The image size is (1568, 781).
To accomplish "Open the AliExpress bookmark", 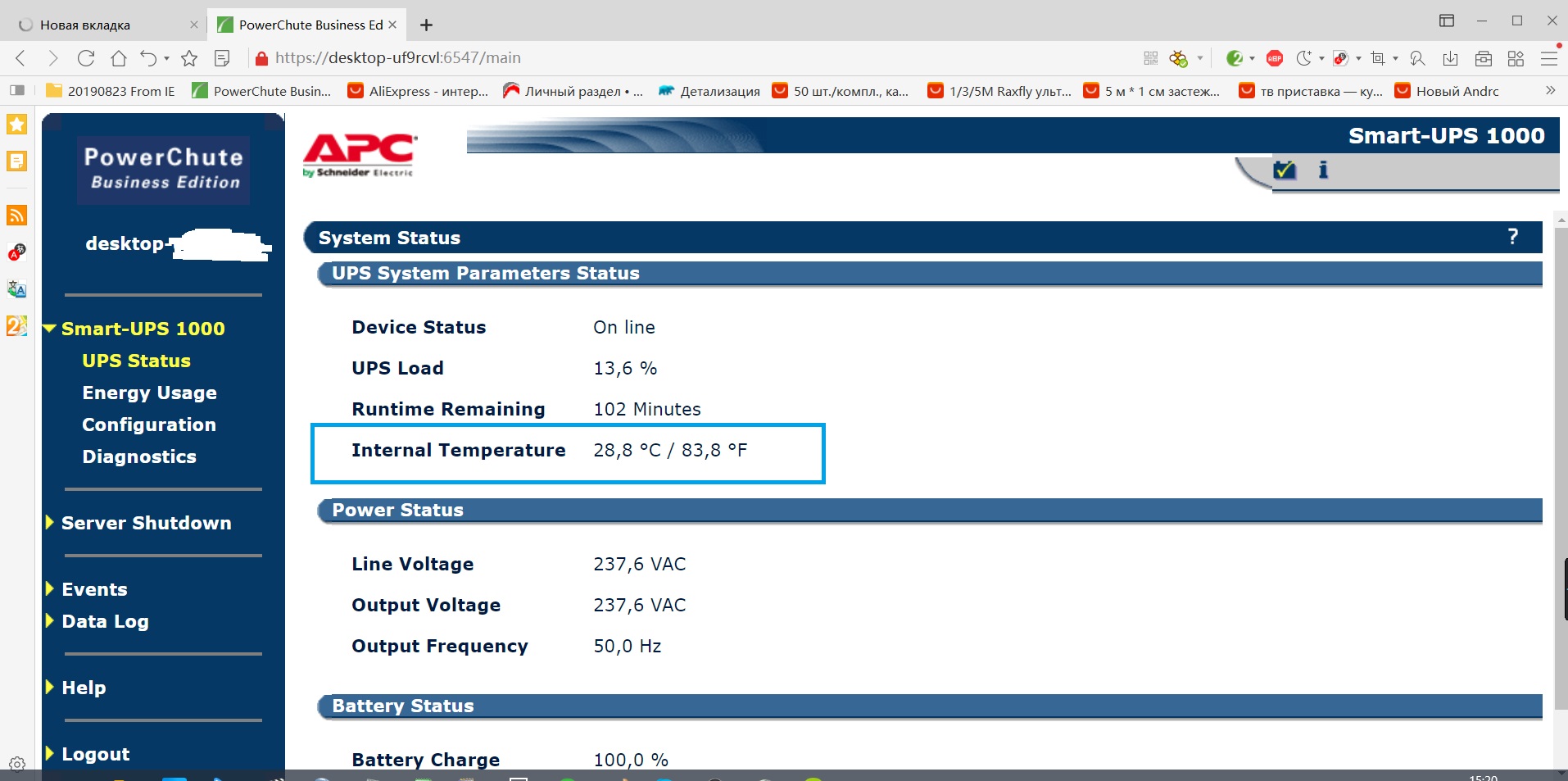I will point(418,91).
